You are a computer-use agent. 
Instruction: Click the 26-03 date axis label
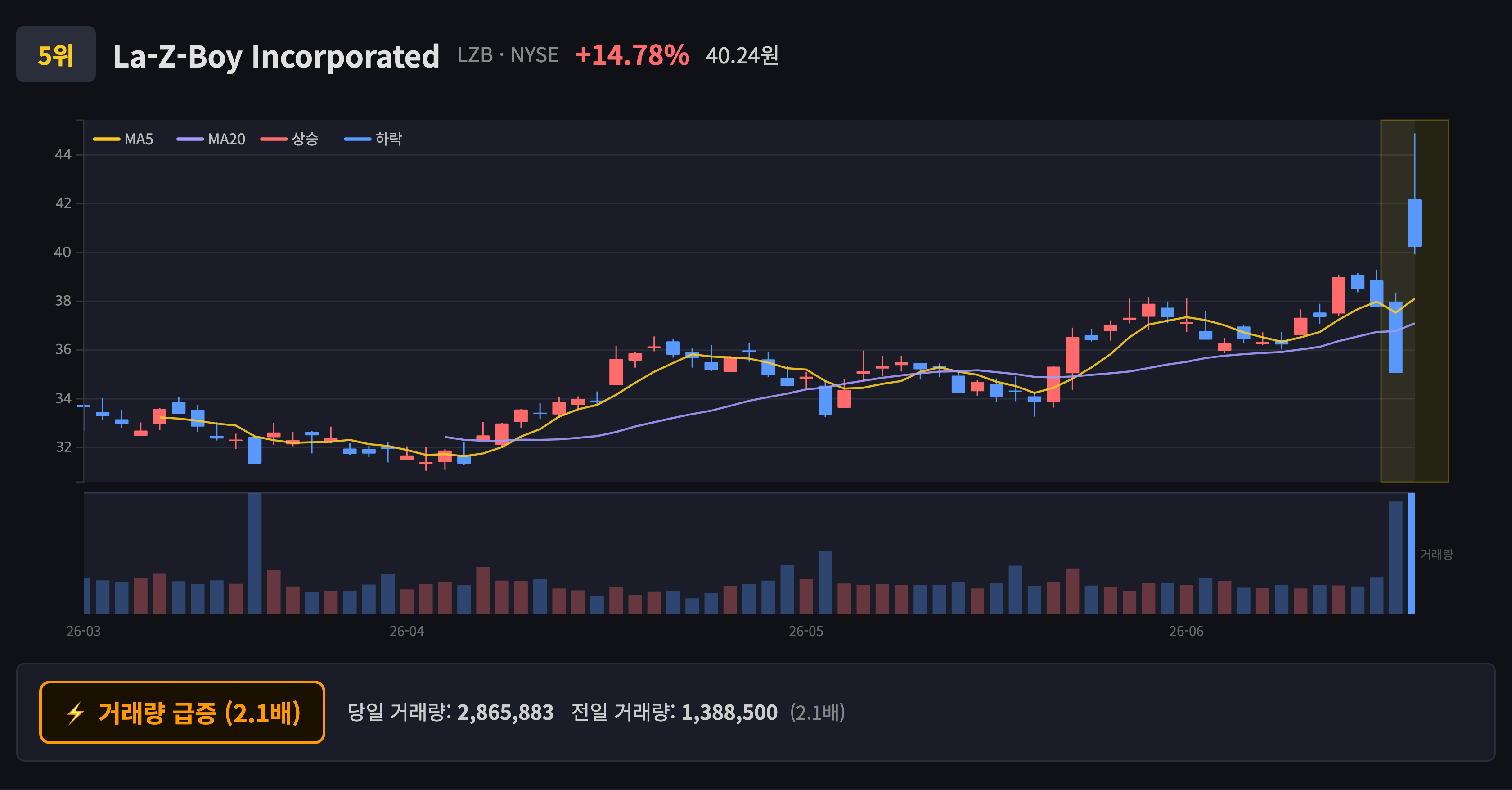[83, 632]
